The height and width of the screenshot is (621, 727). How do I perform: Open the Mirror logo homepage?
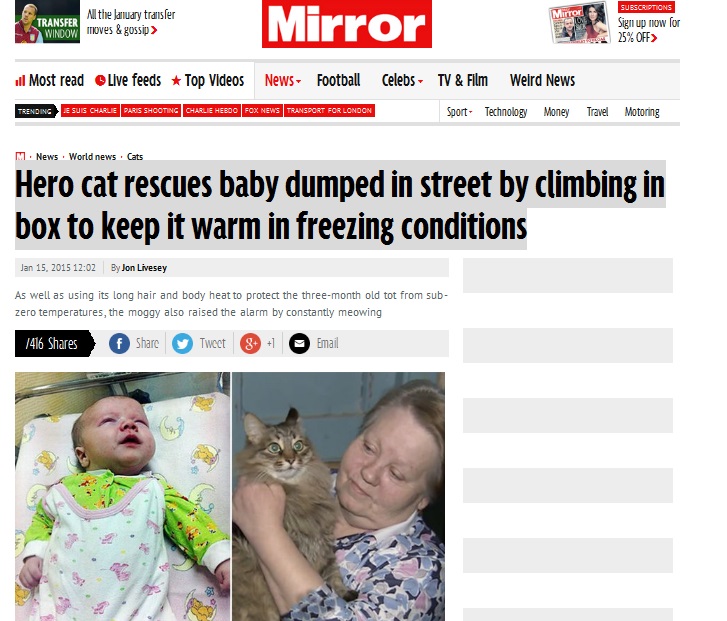[x=347, y=24]
